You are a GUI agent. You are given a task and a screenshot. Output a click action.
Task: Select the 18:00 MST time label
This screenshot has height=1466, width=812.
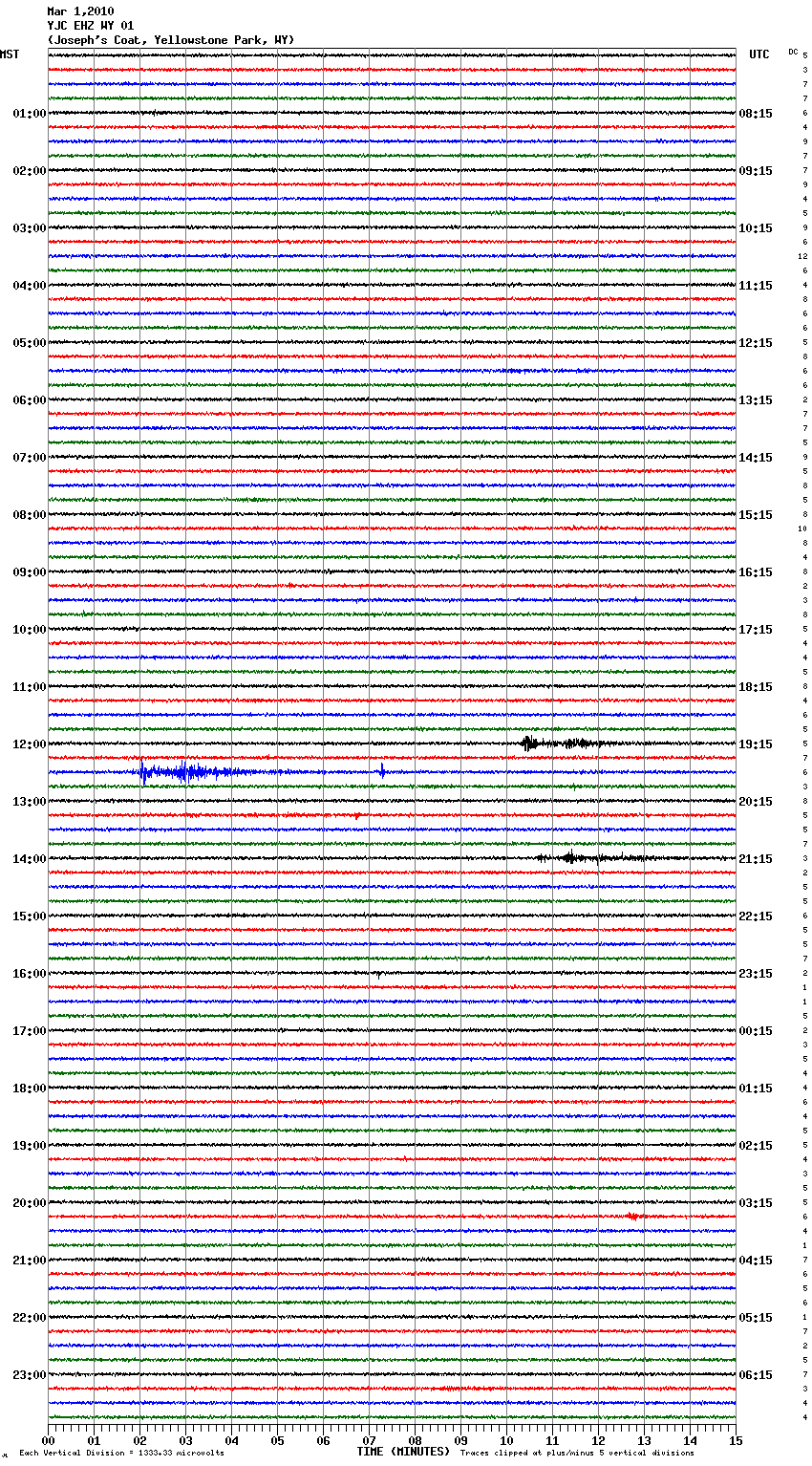[x=30, y=1089]
